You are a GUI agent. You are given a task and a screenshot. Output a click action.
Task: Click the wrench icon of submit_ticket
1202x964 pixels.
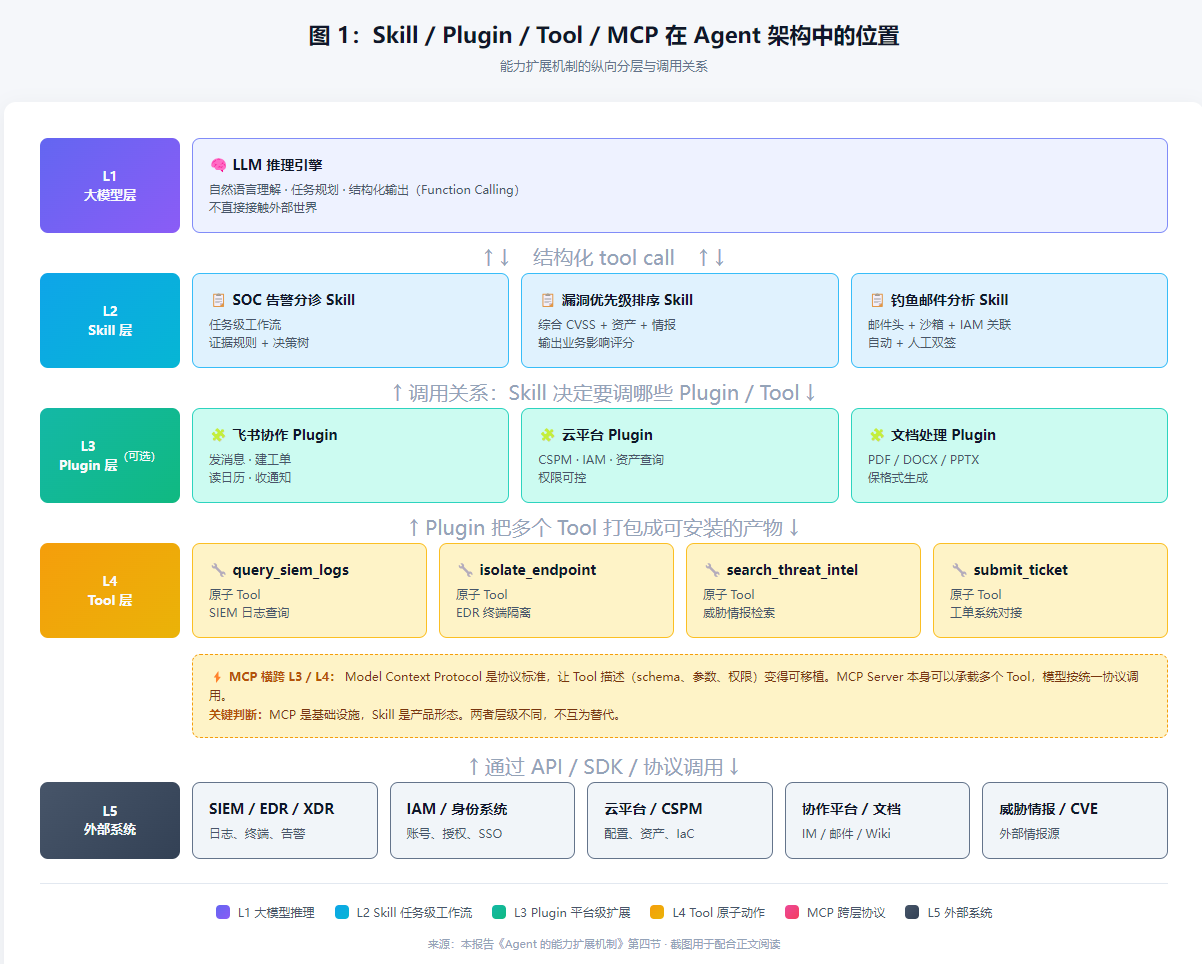coord(959,570)
